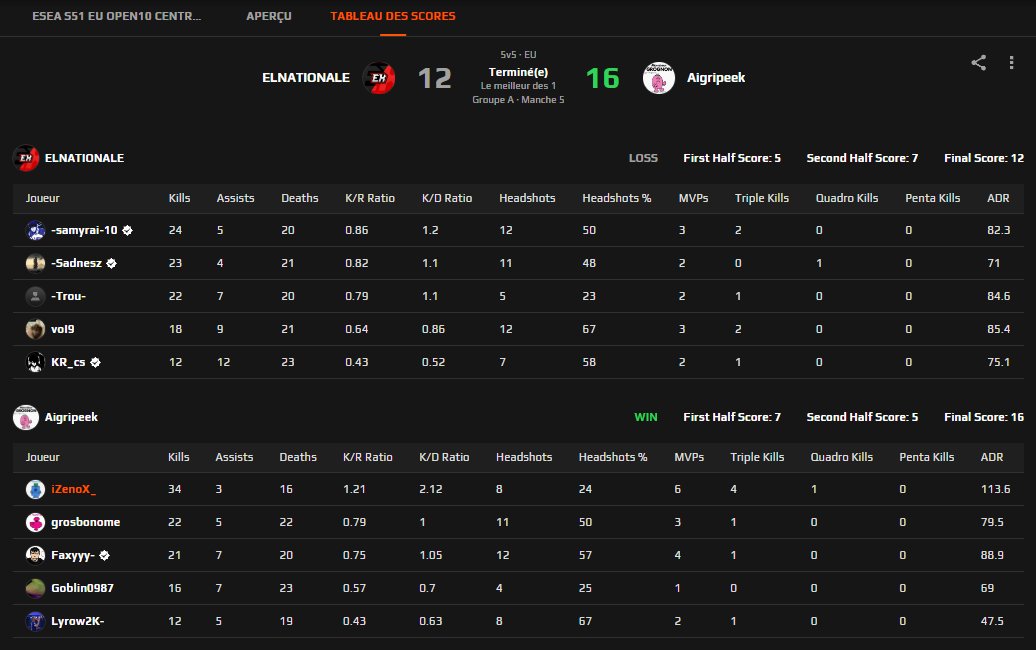
Task: Click the vol9 player name
Action: 63,329
